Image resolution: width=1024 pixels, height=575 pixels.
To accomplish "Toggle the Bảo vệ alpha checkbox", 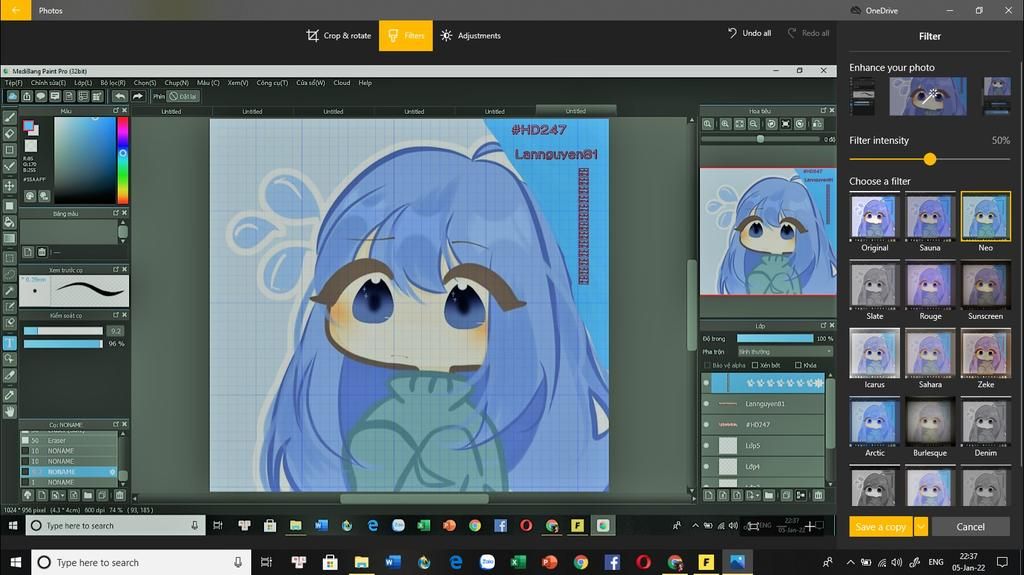I will 707,365.
